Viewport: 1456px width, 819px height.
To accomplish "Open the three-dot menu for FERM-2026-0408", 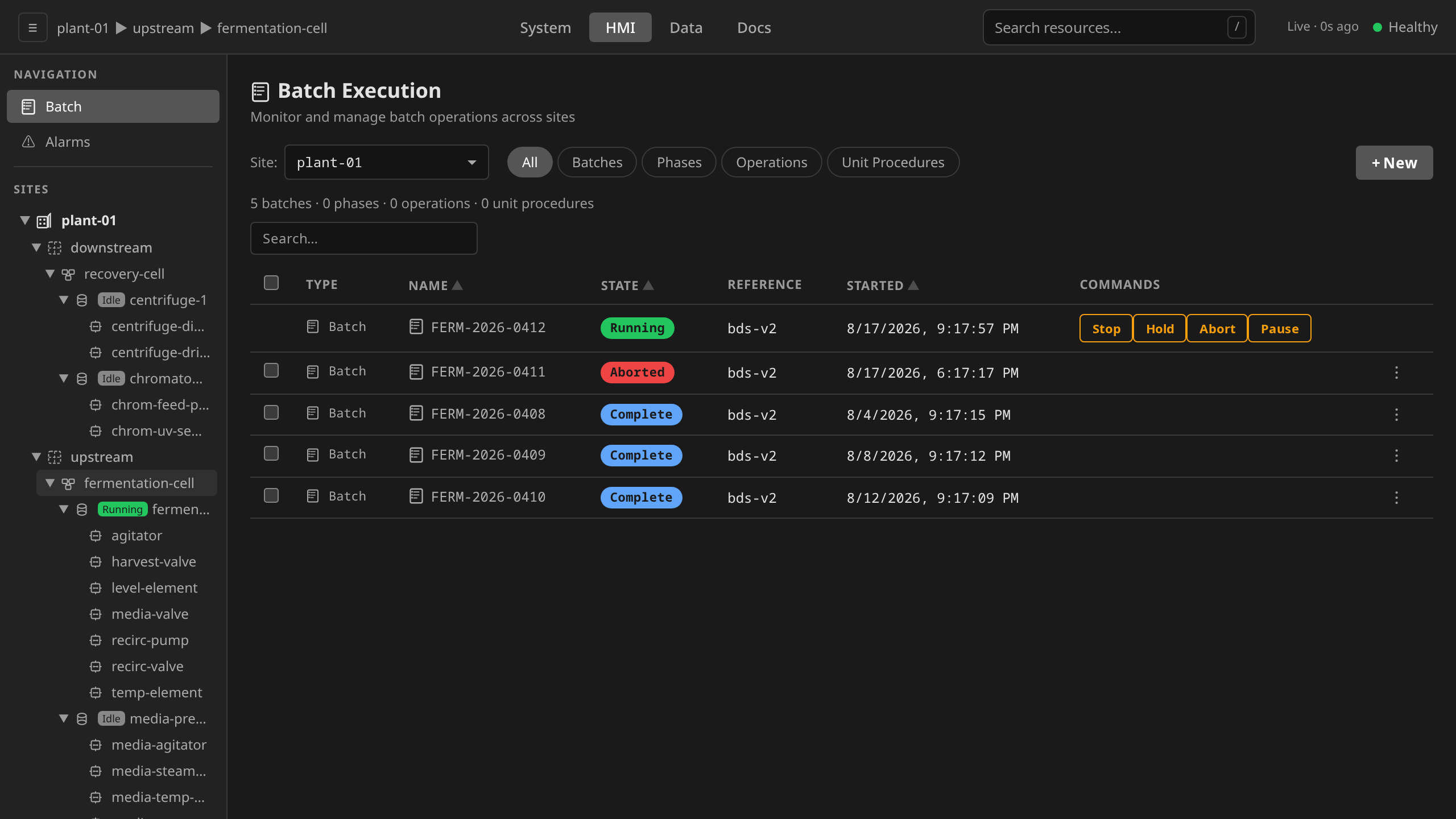I will pos(1396,415).
